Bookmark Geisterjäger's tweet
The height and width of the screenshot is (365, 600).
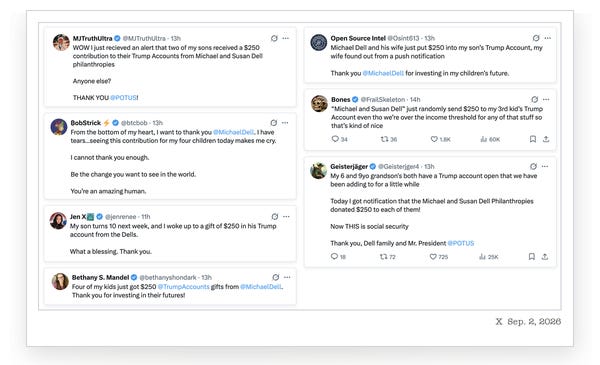tap(532, 256)
